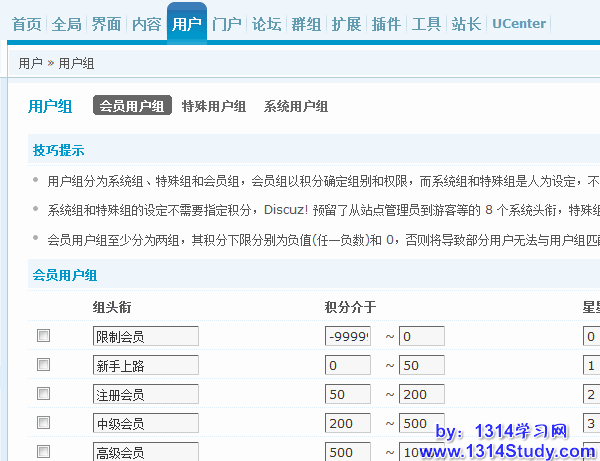Open the 站长 menu tab
600x461 pixels.
point(466,24)
